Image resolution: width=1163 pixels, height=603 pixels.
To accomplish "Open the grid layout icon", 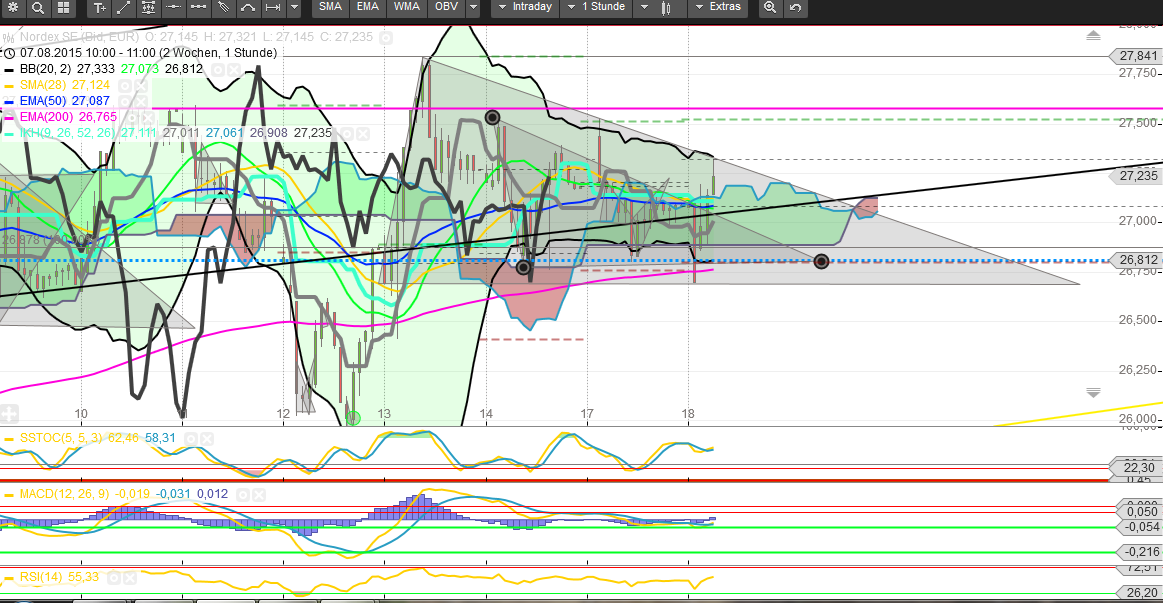I will point(64,7).
